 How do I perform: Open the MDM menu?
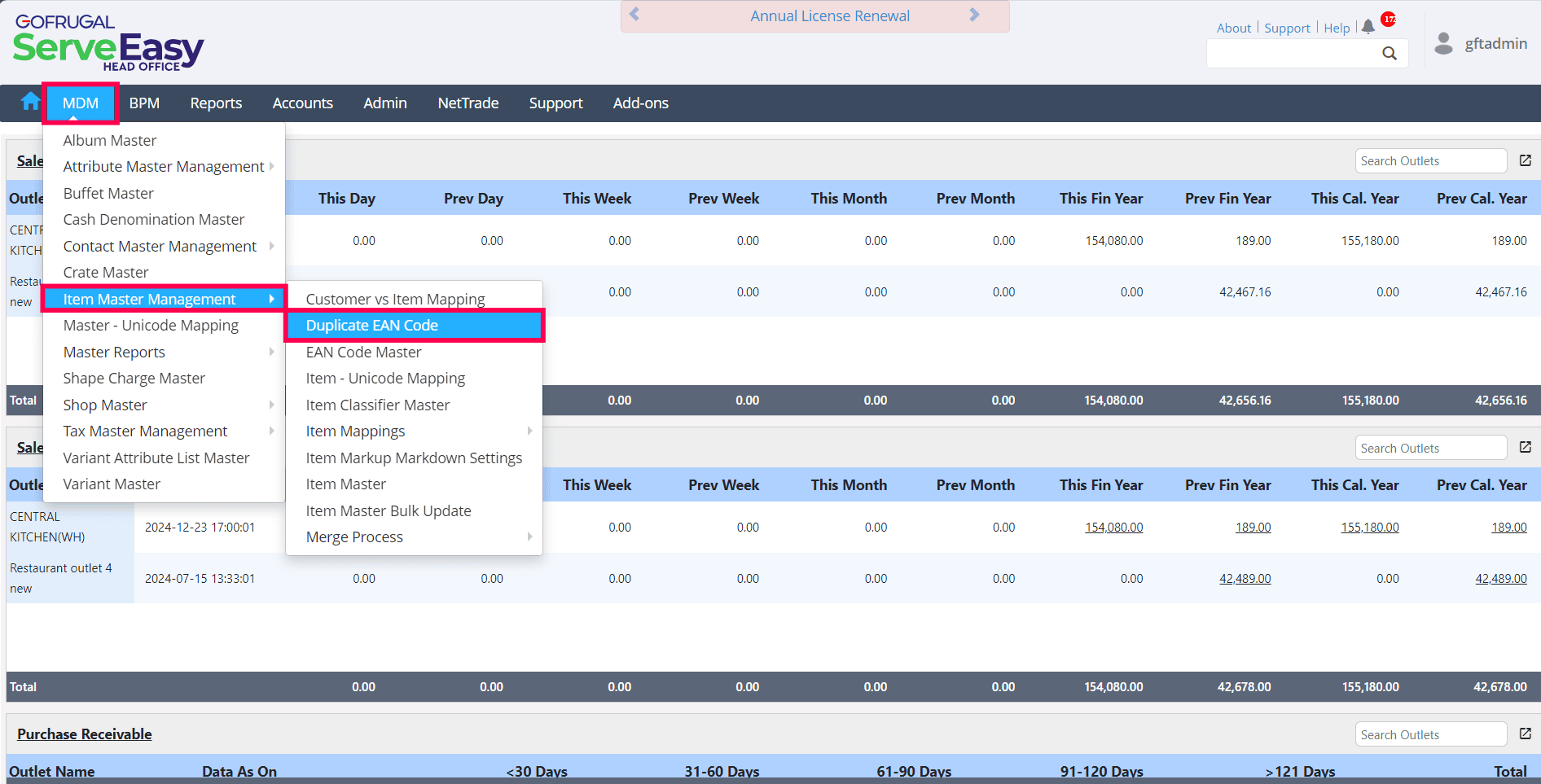click(81, 103)
